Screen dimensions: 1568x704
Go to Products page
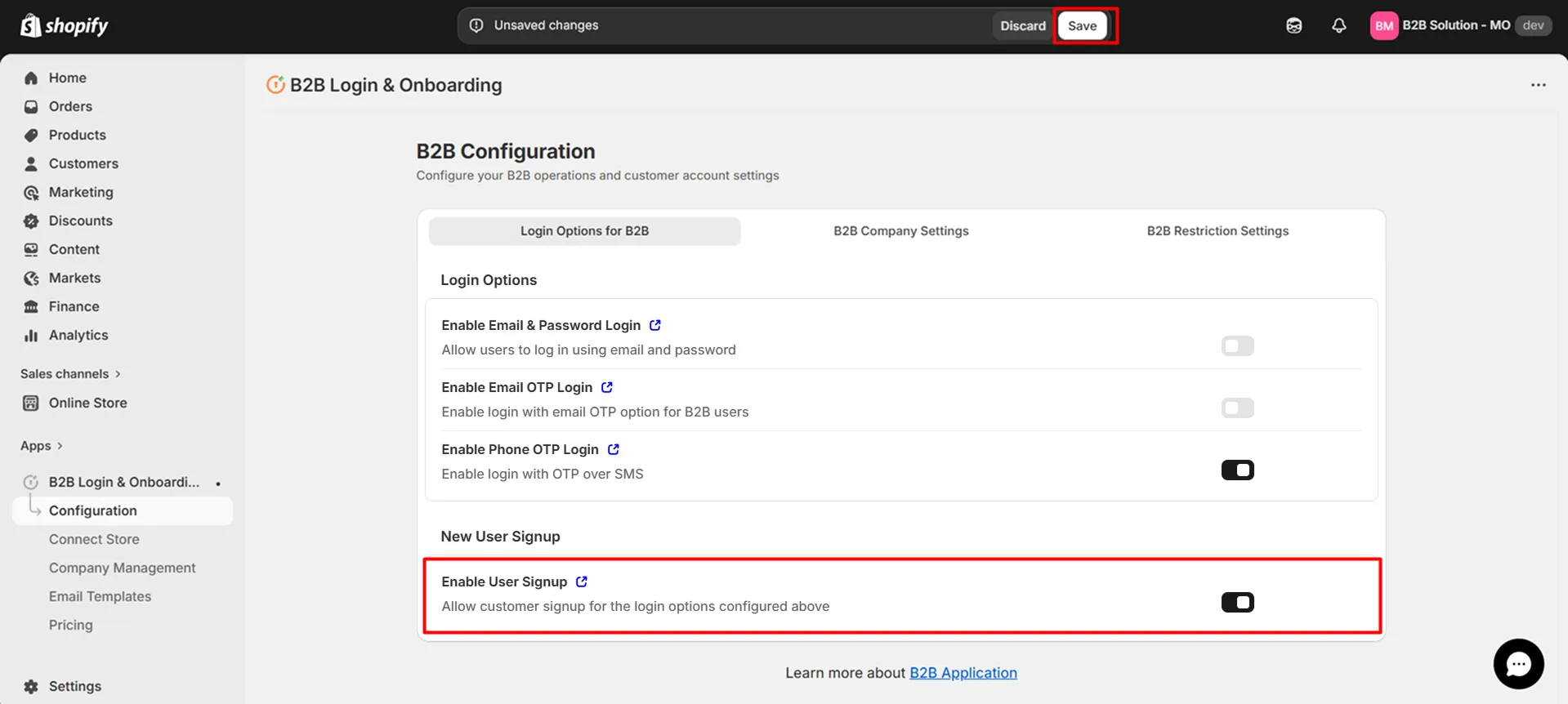point(77,135)
